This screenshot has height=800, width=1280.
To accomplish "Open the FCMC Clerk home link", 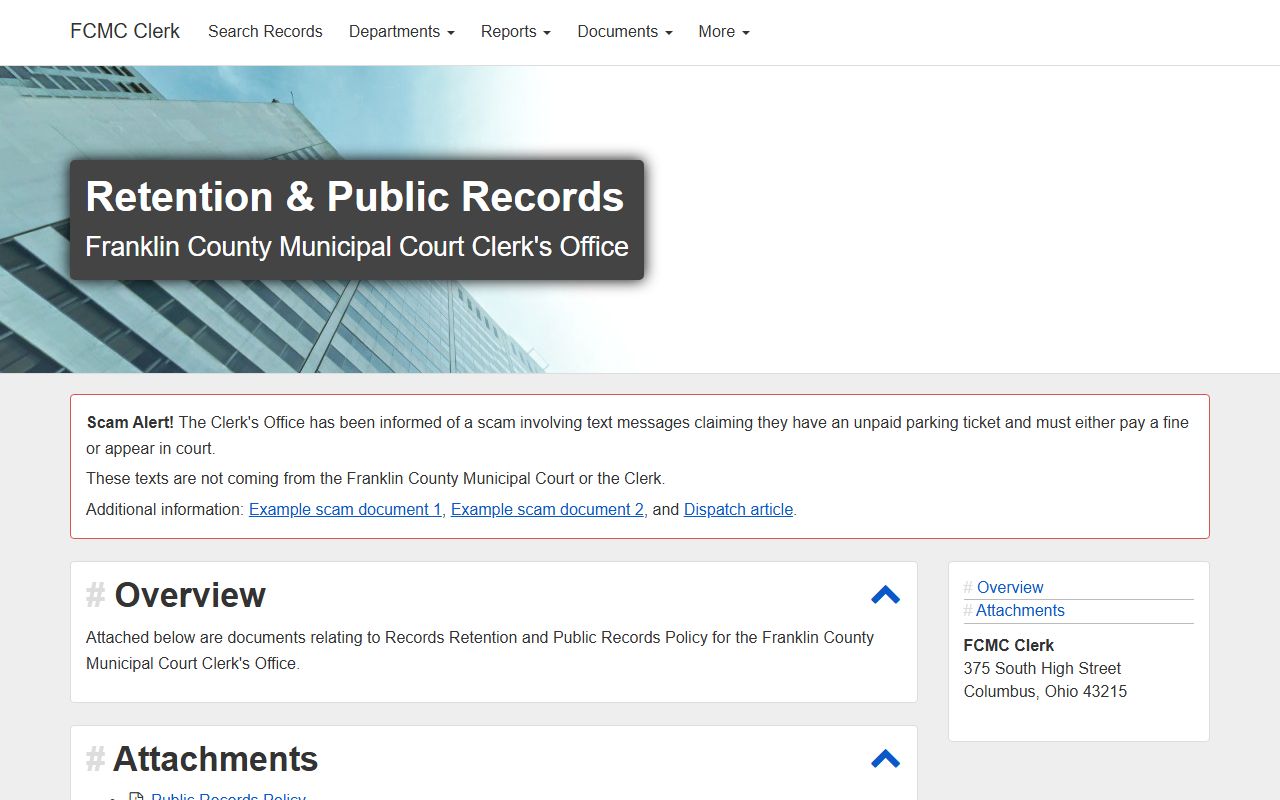I will [125, 31].
